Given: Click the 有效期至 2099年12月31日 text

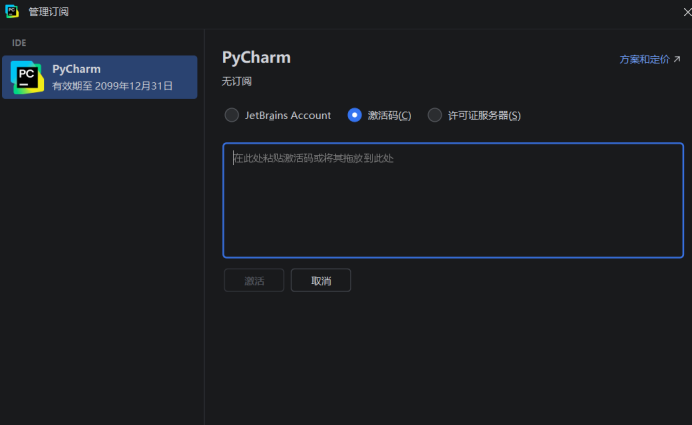Looking at the screenshot, I should pos(113,86).
